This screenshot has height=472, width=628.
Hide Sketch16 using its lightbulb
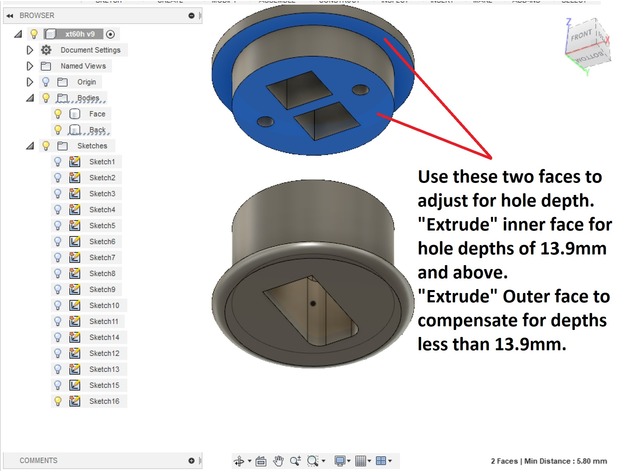tap(58, 401)
